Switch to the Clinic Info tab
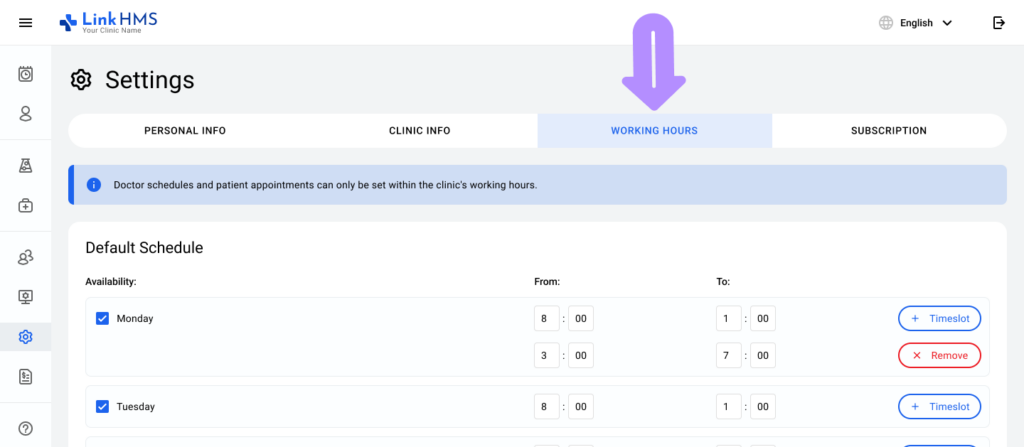The width and height of the screenshot is (1024, 447). point(420,131)
